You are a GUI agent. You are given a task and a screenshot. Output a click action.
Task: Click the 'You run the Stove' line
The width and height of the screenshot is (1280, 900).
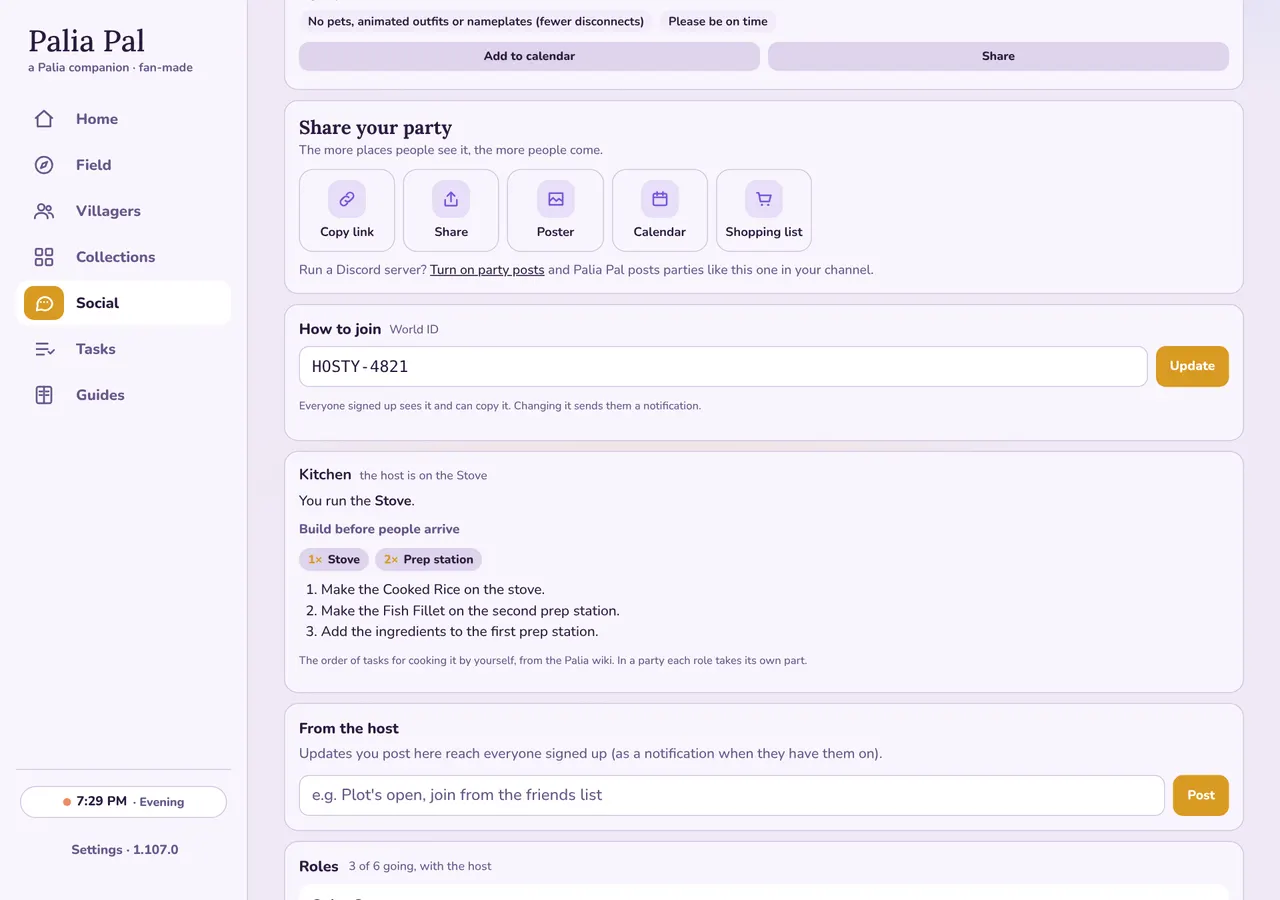(356, 500)
